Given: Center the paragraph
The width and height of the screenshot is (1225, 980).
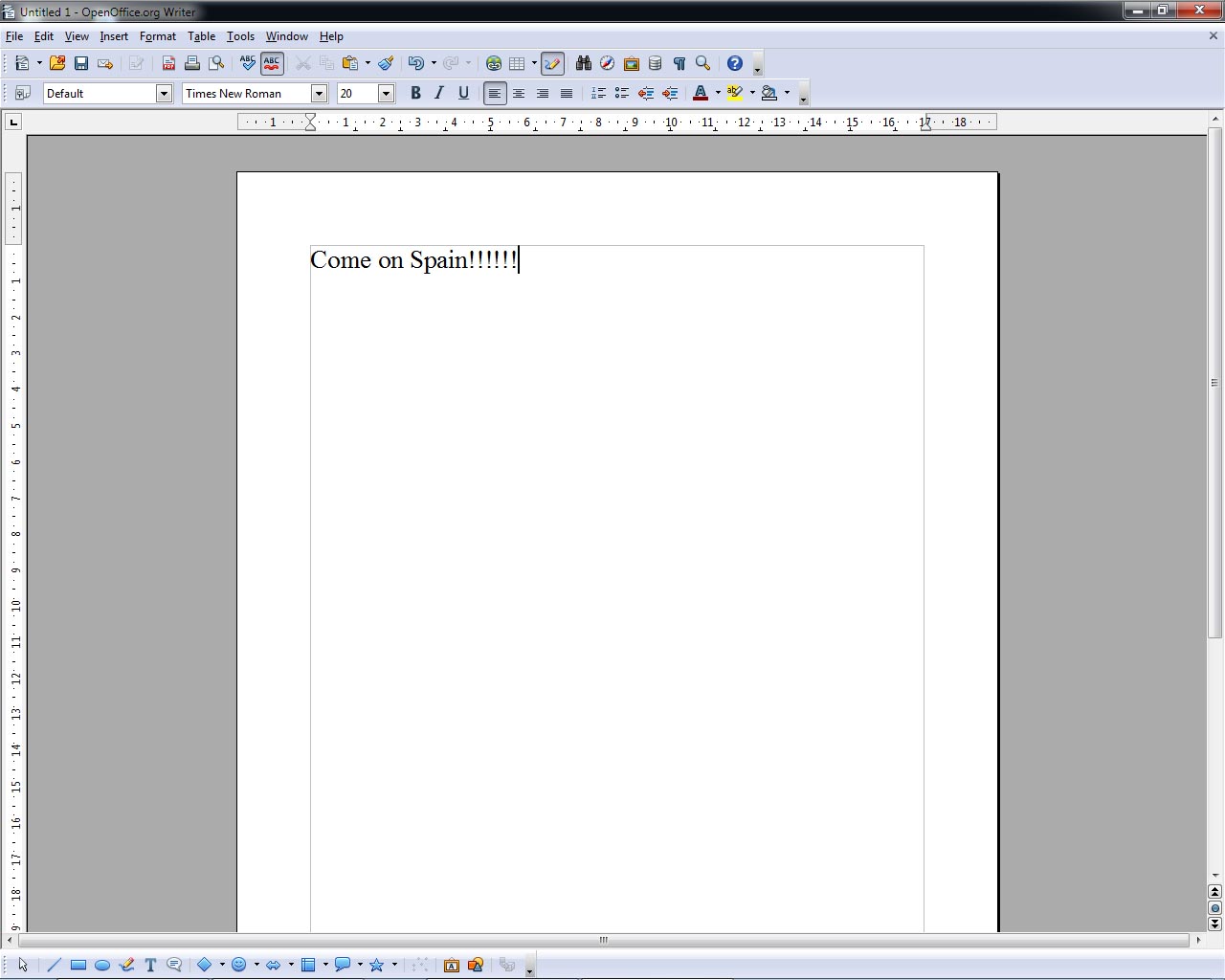Looking at the screenshot, I should coord(519,93).
